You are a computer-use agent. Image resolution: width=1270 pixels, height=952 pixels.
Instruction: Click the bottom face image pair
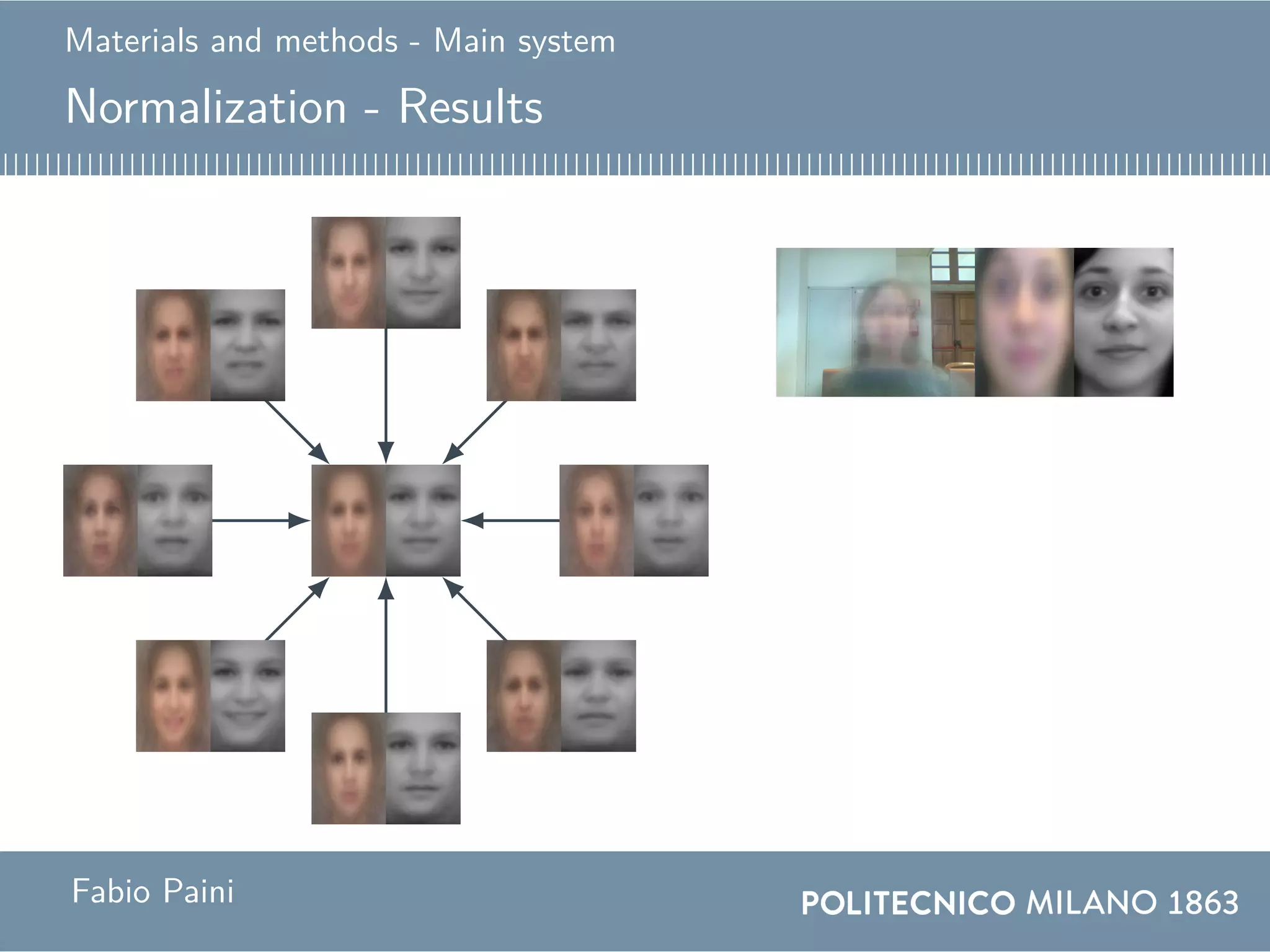[x=386, y=769]
